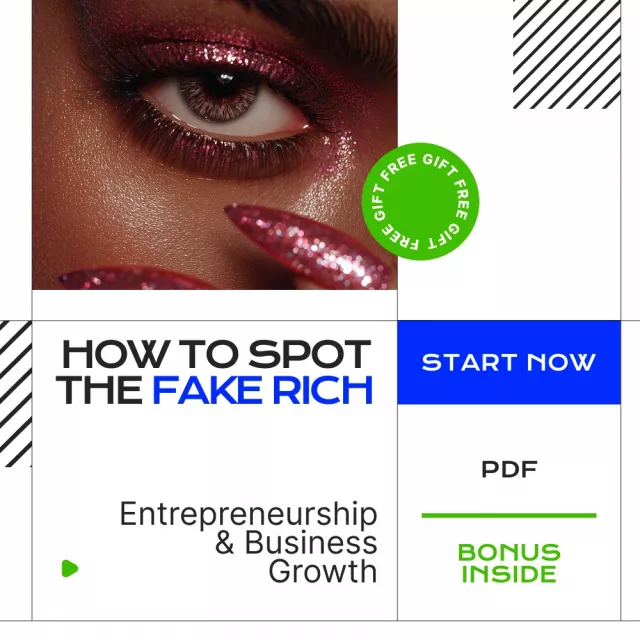
Task: Click the eye iris in the photo
Action: [x=220, y=94]
